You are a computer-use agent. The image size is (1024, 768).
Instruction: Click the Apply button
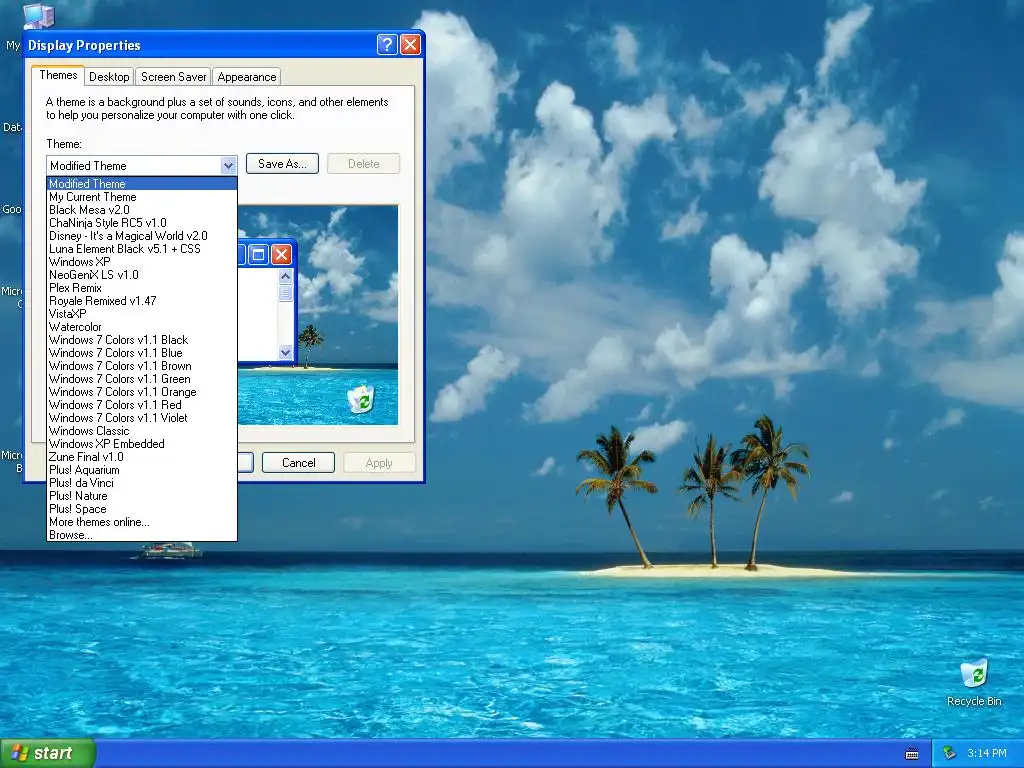pos(379,462)
